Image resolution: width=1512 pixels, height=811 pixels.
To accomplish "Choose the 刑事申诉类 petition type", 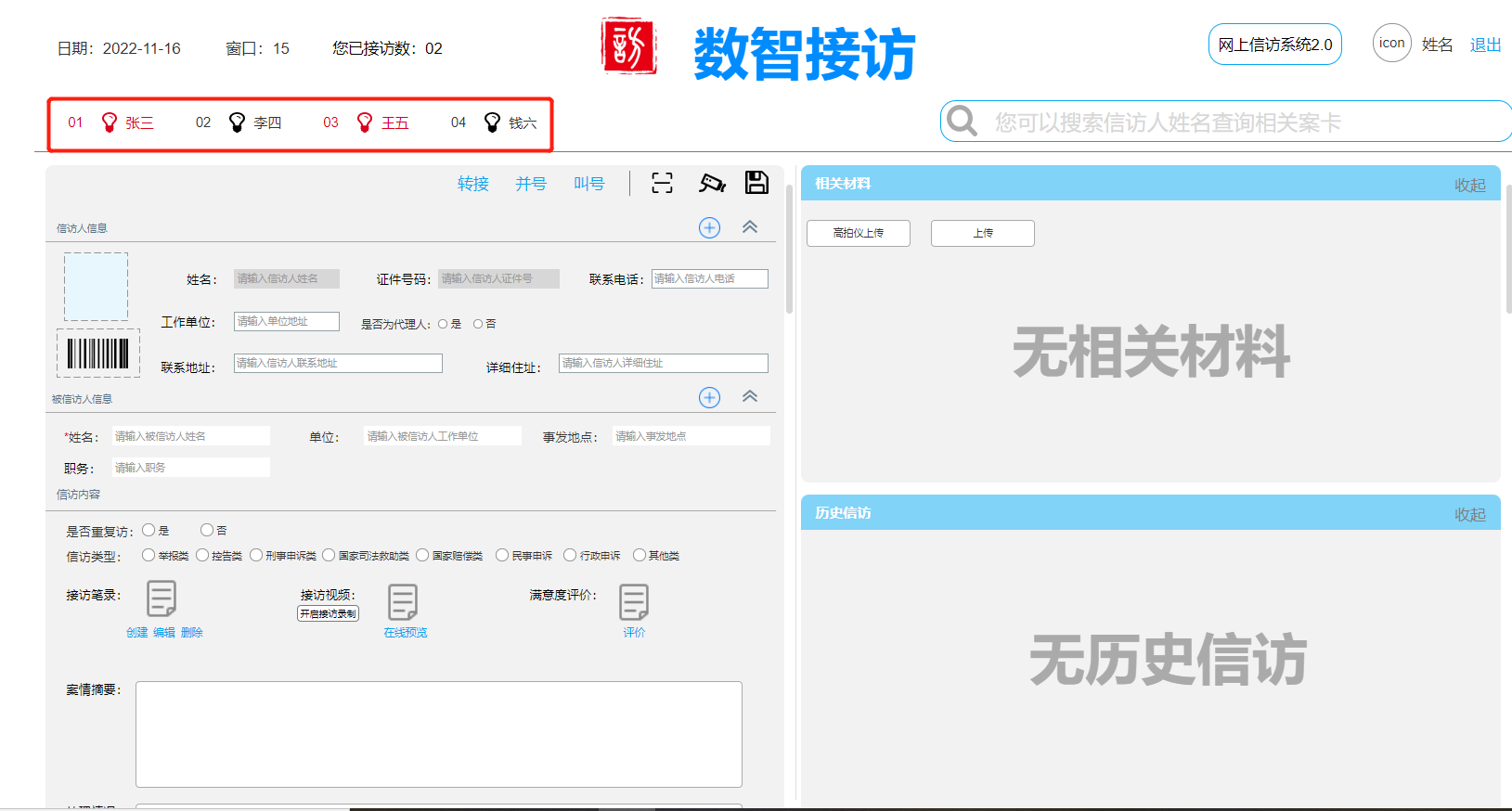I will (x=256, y=555).
